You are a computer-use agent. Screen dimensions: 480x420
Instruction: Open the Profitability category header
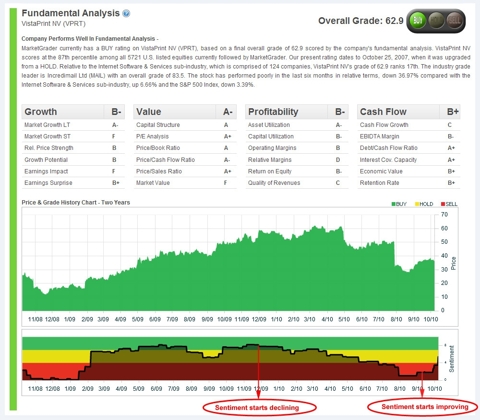(x=297, y=112)
